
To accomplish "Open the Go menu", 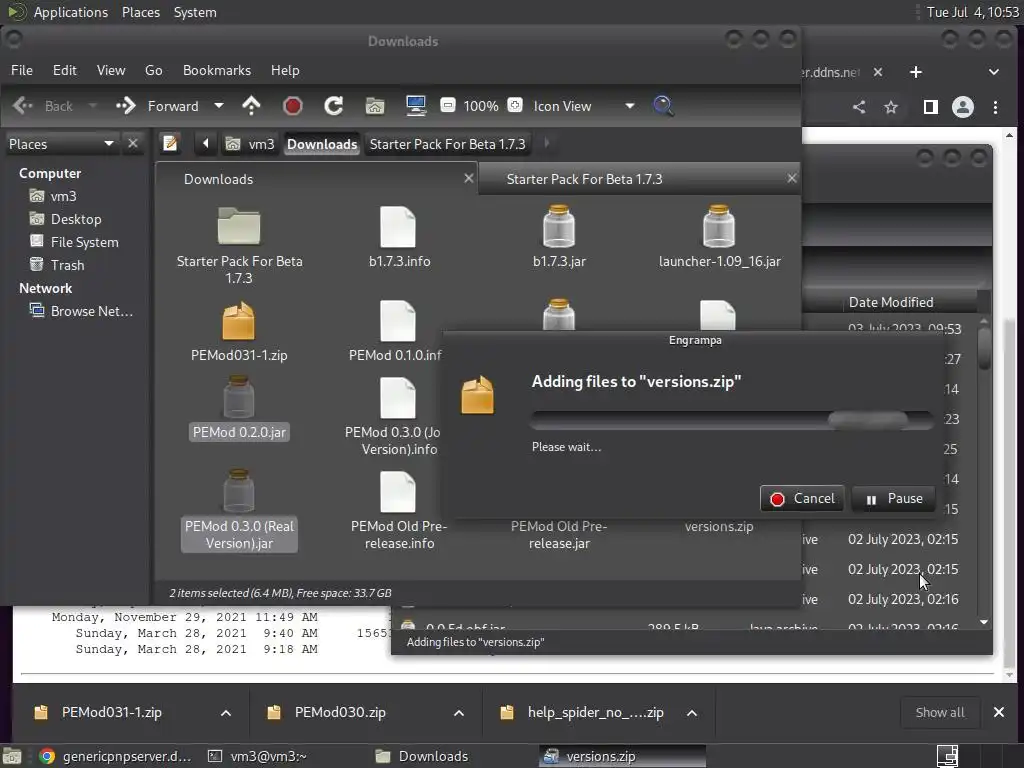I will pos(153,70).
